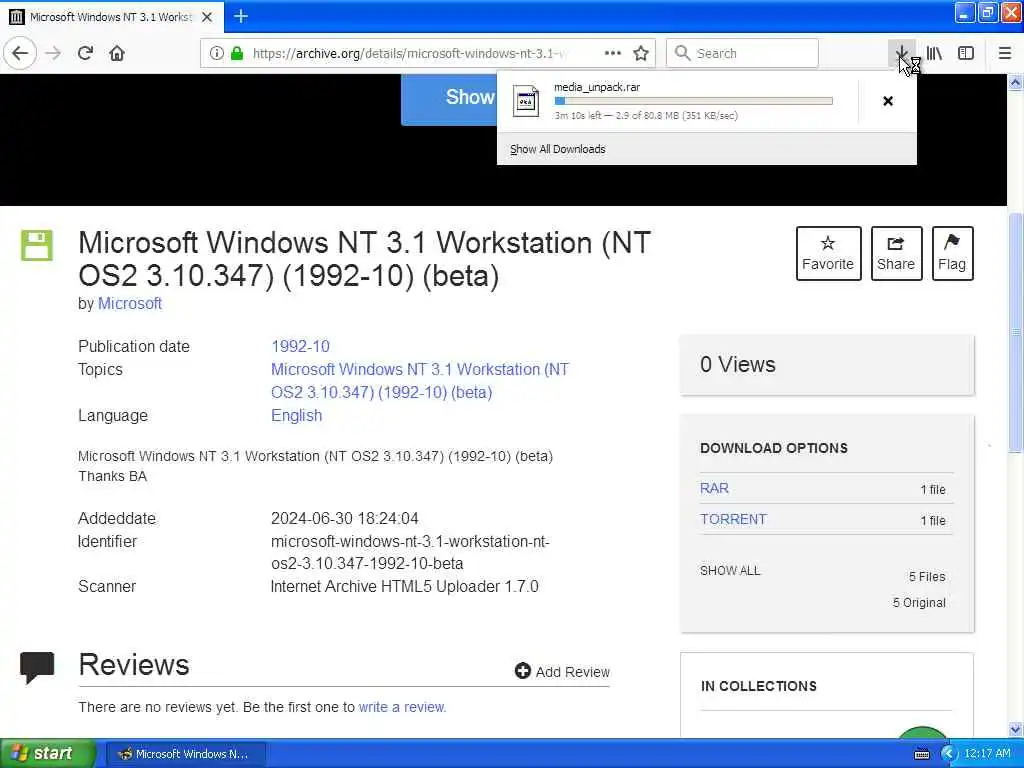
Task: Open a new tab with the plus icon
Action: (x=240, y=16)
